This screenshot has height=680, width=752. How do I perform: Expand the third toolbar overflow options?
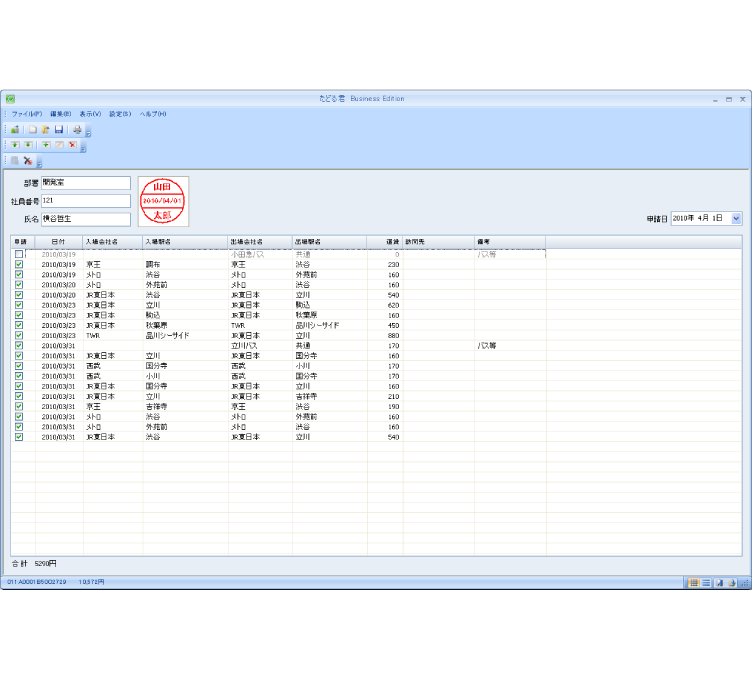pos(39,162)
